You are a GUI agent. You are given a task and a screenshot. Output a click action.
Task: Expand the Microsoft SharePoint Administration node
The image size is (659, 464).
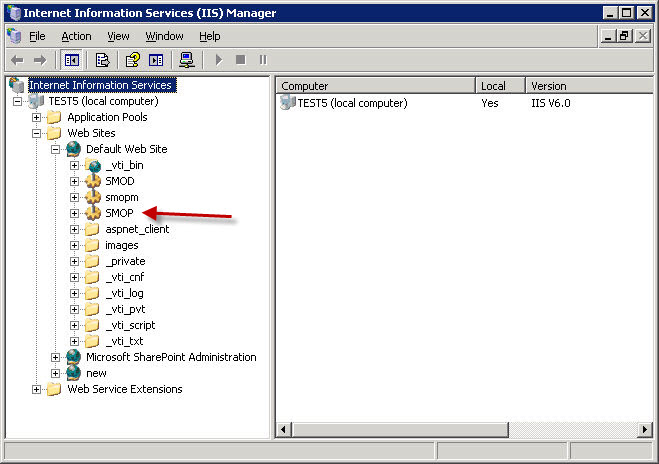[x=55, y=357]
